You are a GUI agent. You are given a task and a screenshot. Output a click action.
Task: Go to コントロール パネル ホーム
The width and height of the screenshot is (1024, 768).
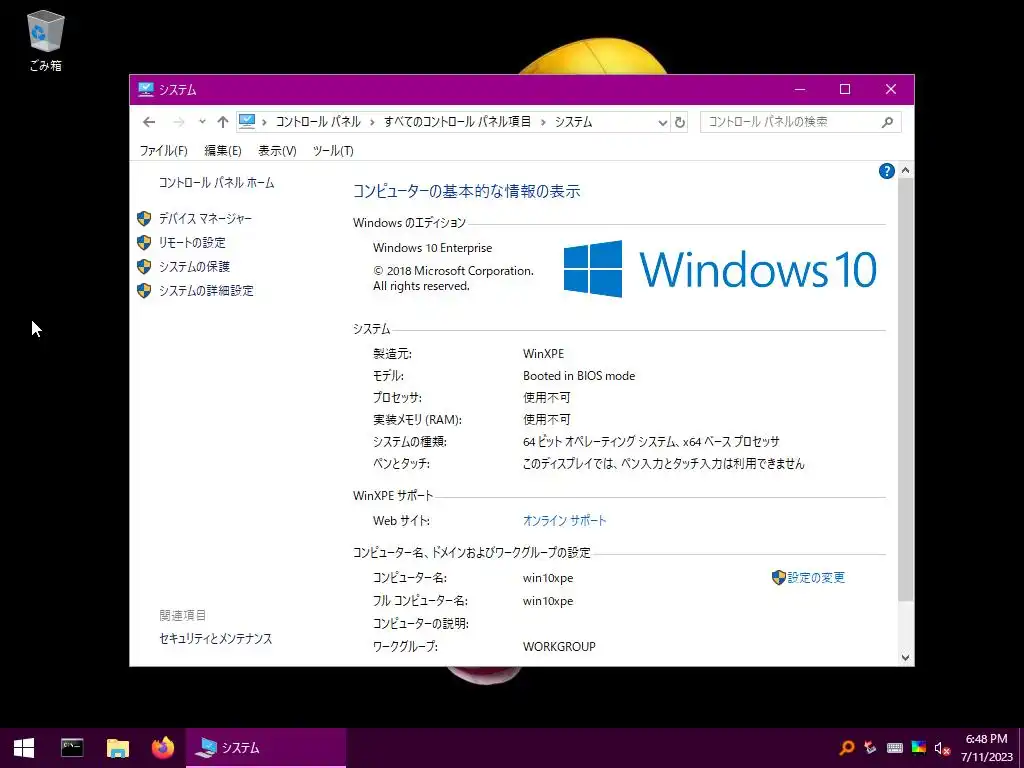tap(216, 183)
